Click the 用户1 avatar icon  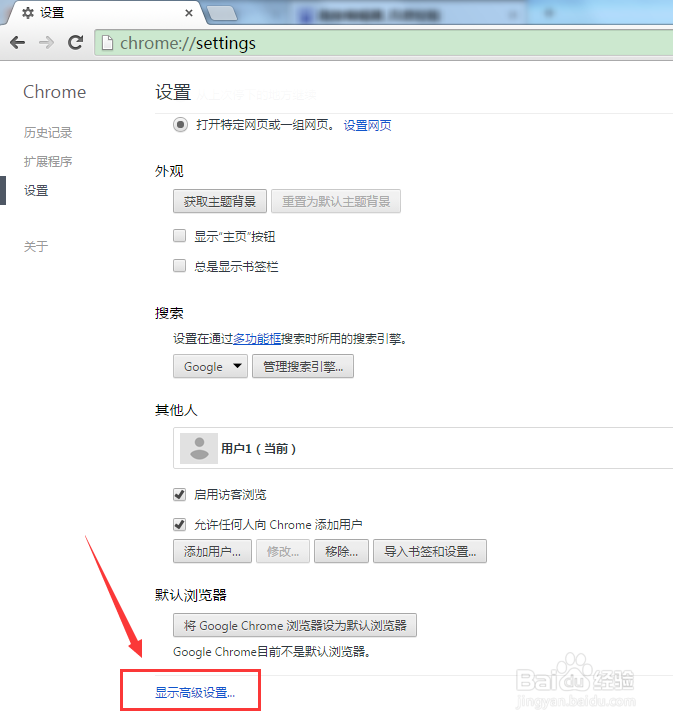pos(199,448)
